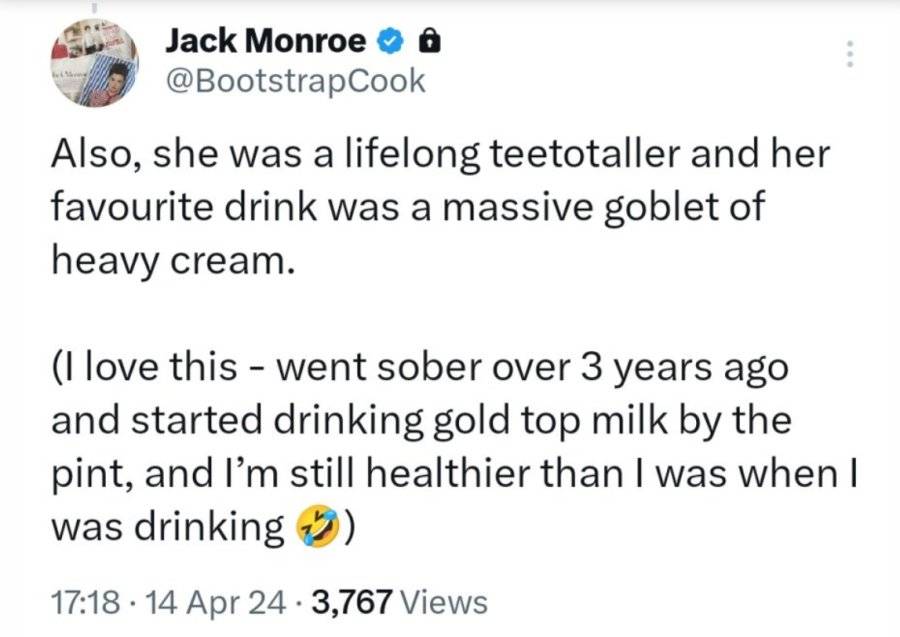This screenshot has width=900, height=637.
Task: Click the rolling-on-floor laughing emoji
Action: click(x=317, y=526)
